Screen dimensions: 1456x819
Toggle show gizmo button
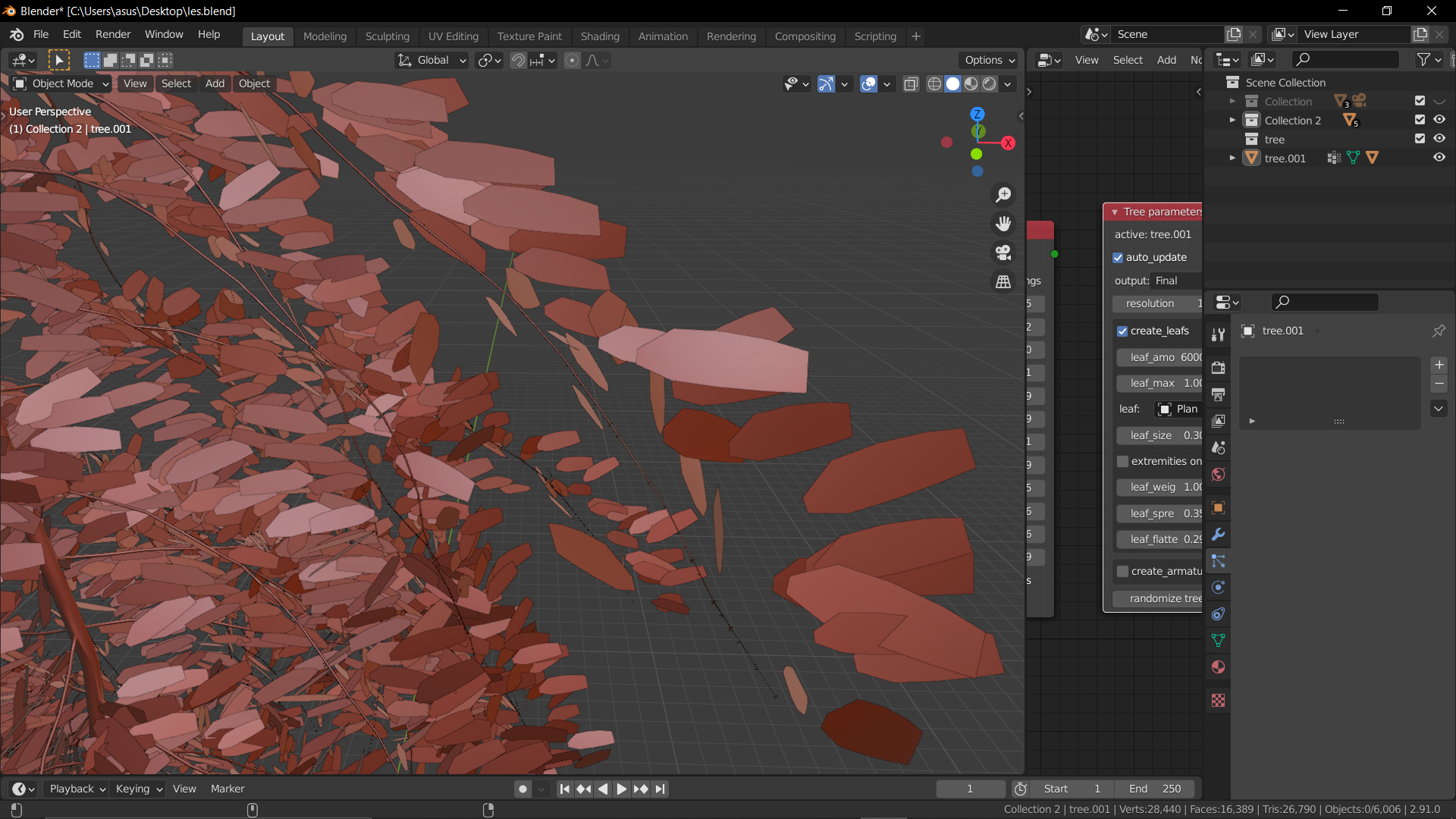pyautogui.click(x=826, y=83)
